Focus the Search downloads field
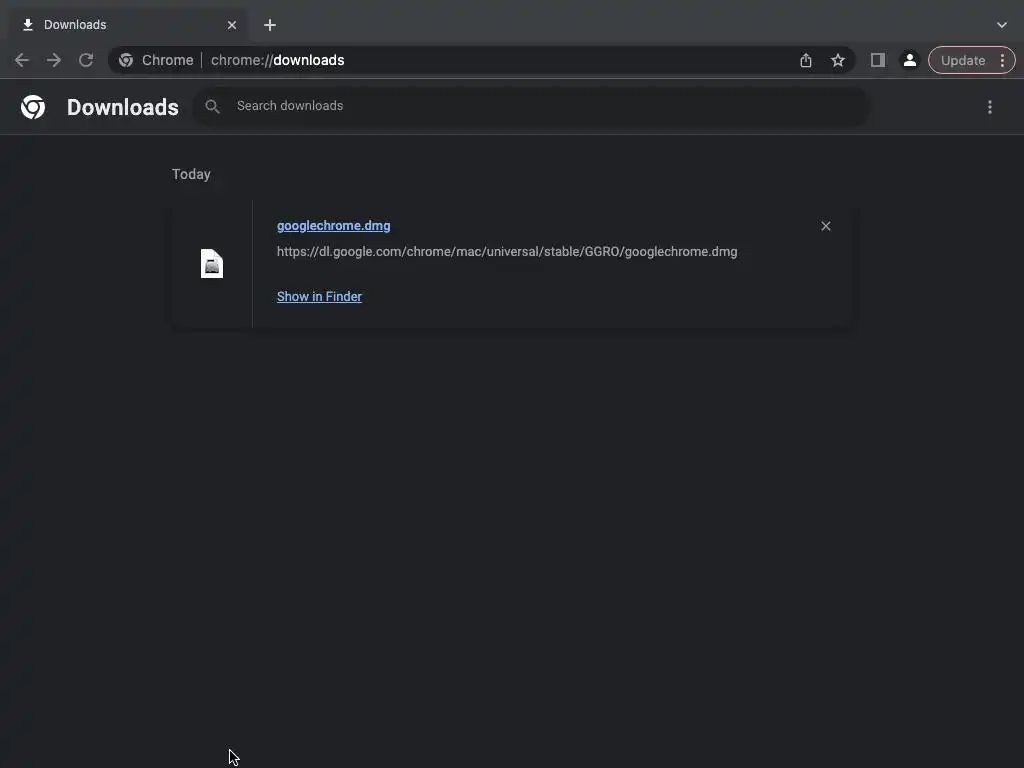This screenshot has height=768, width=1024. click(x=532, y=106)
